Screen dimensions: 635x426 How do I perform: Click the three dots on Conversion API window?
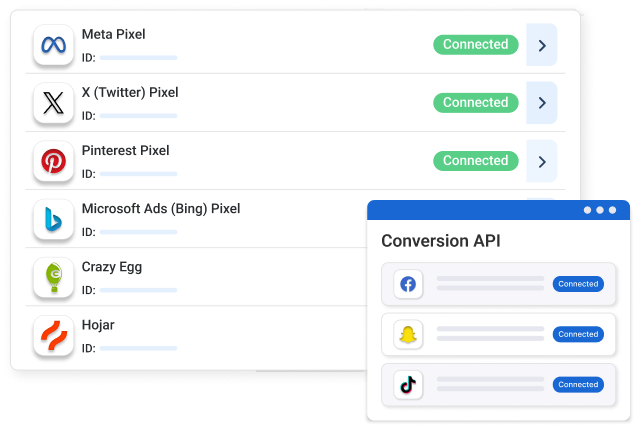pos(600,210)
